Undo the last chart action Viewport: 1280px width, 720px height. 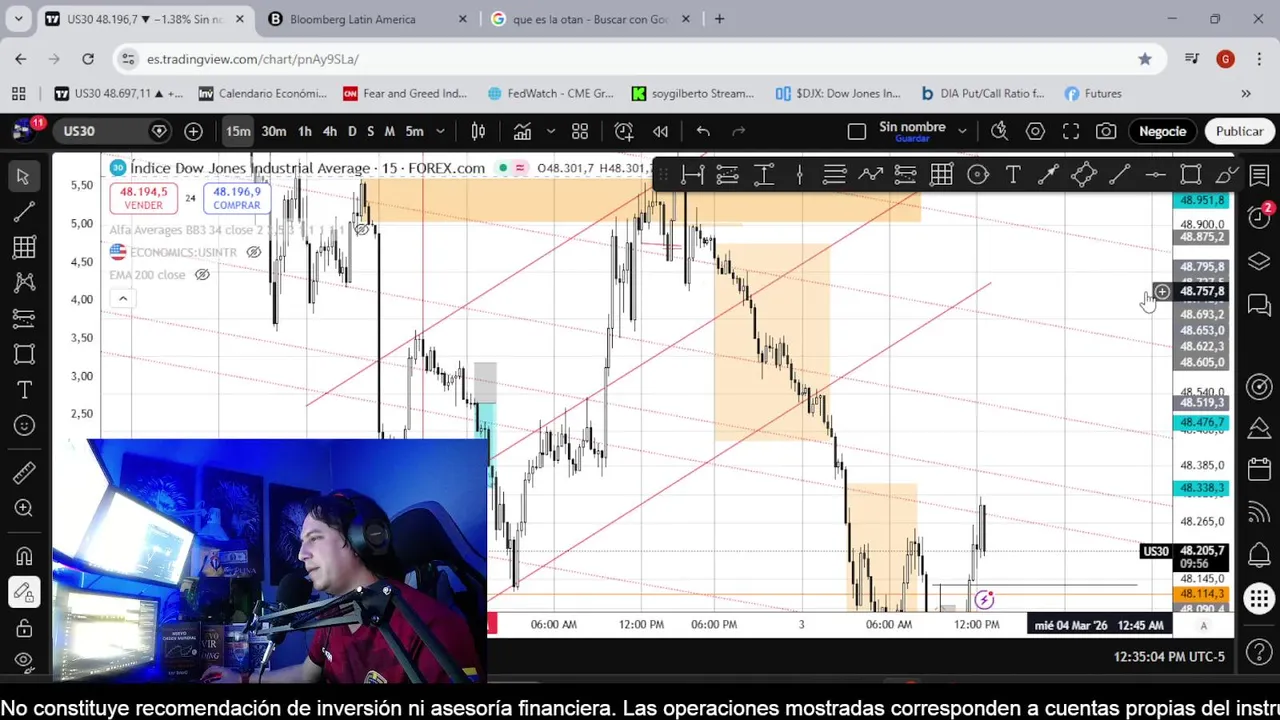[x=703, y=131]
